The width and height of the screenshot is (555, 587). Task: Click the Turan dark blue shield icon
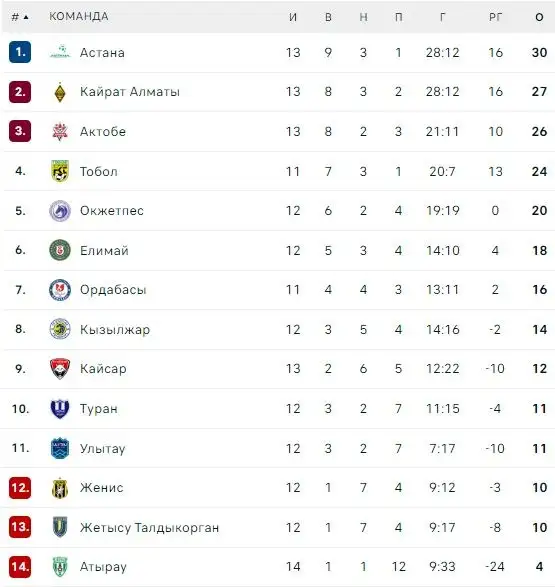pyautogui.click(x=60, y=408)
